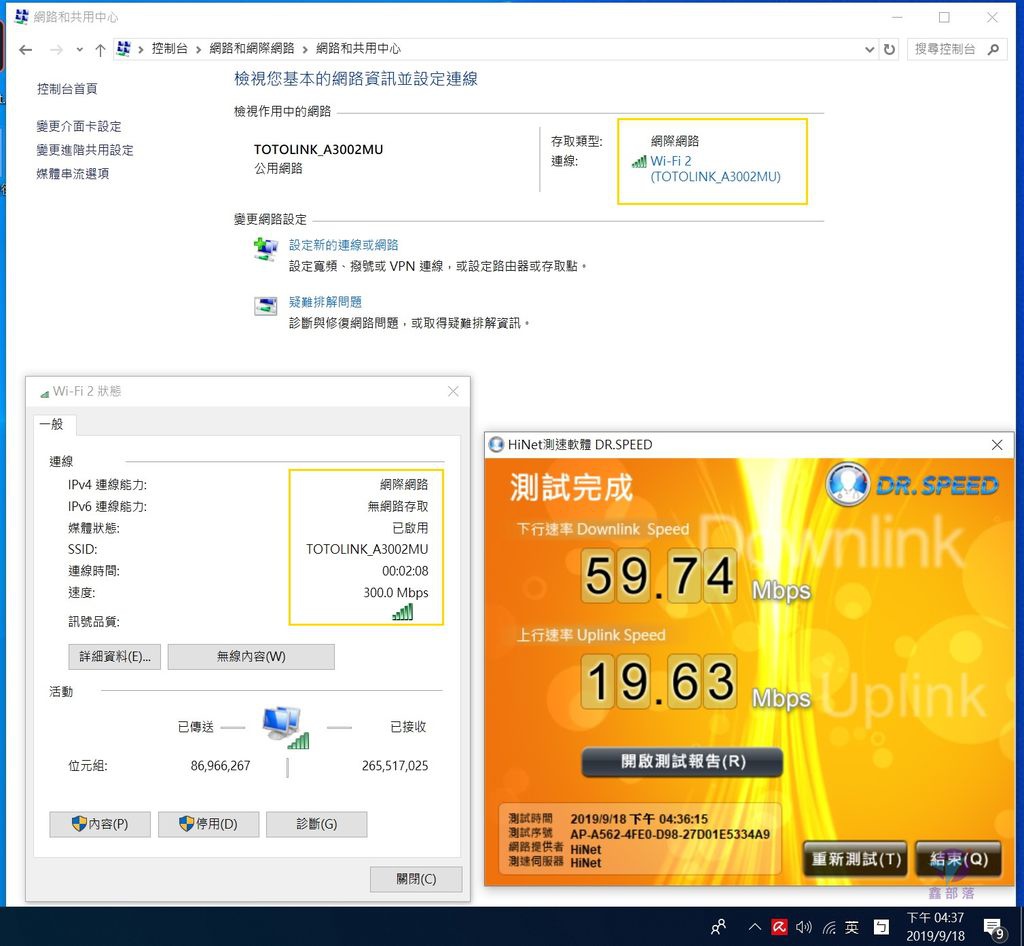The width and height of the screenshot is (1024, 946).
Task: Click sent bytes 86,966,267
Action: 220,765
